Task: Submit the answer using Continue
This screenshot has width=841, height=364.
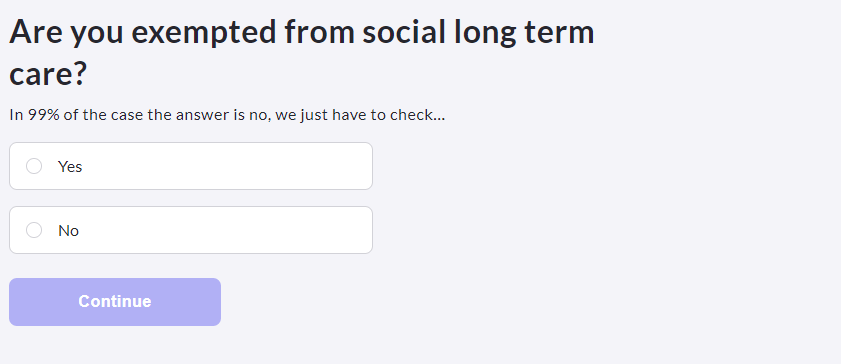Action: 115,302
